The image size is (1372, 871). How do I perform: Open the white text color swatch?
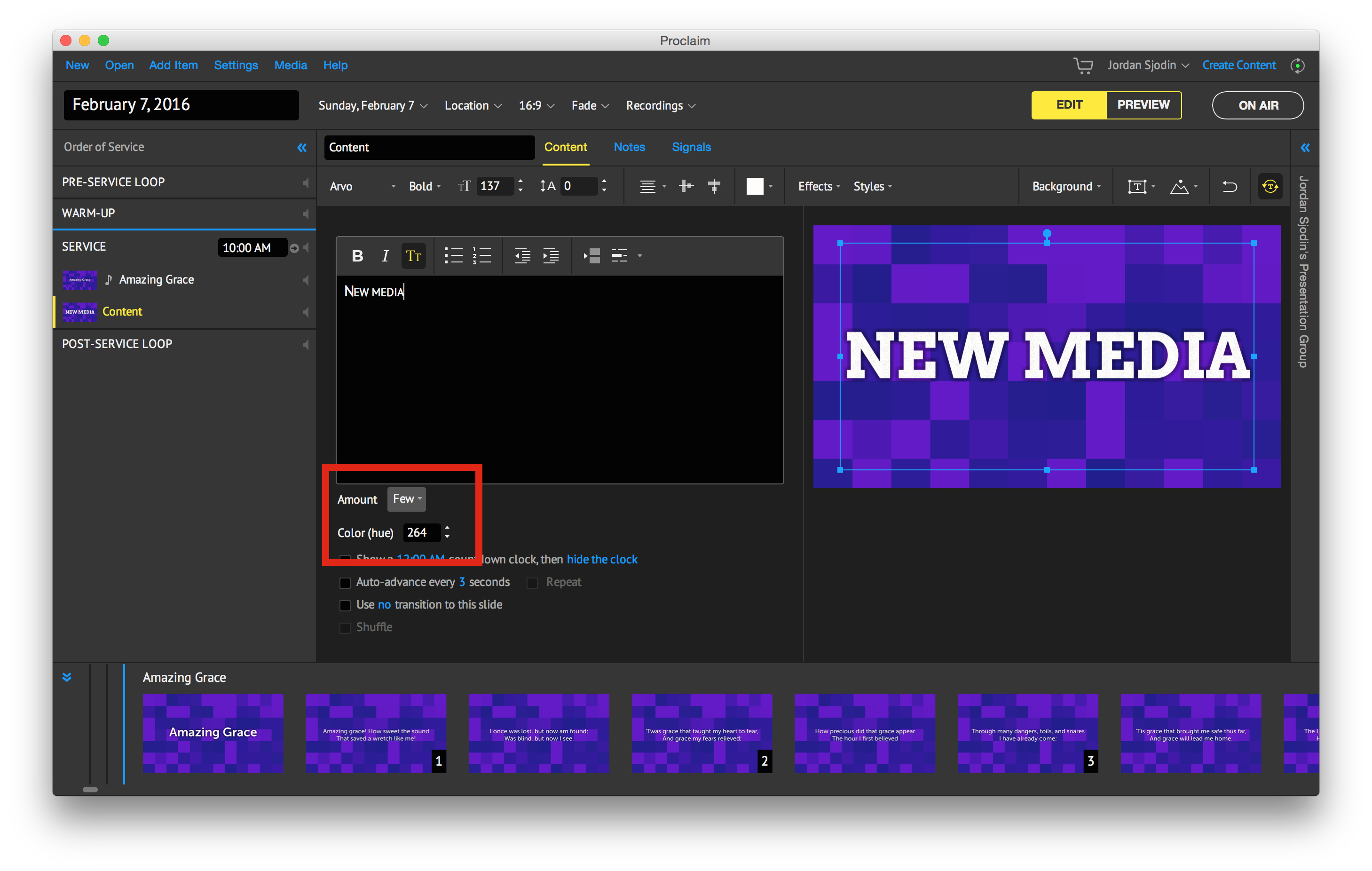click(x=754, y=186)
